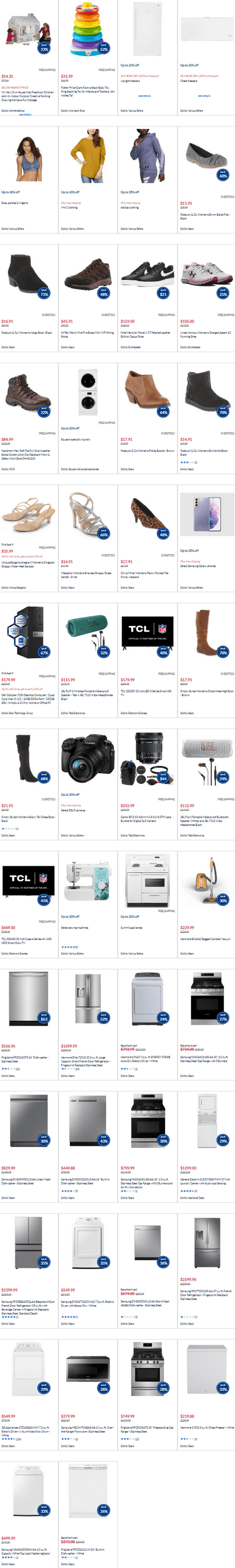Screen dimensions: 235x1568
Task: Open the Adidas clothing offer title
Action: click(x=130, y=207)
